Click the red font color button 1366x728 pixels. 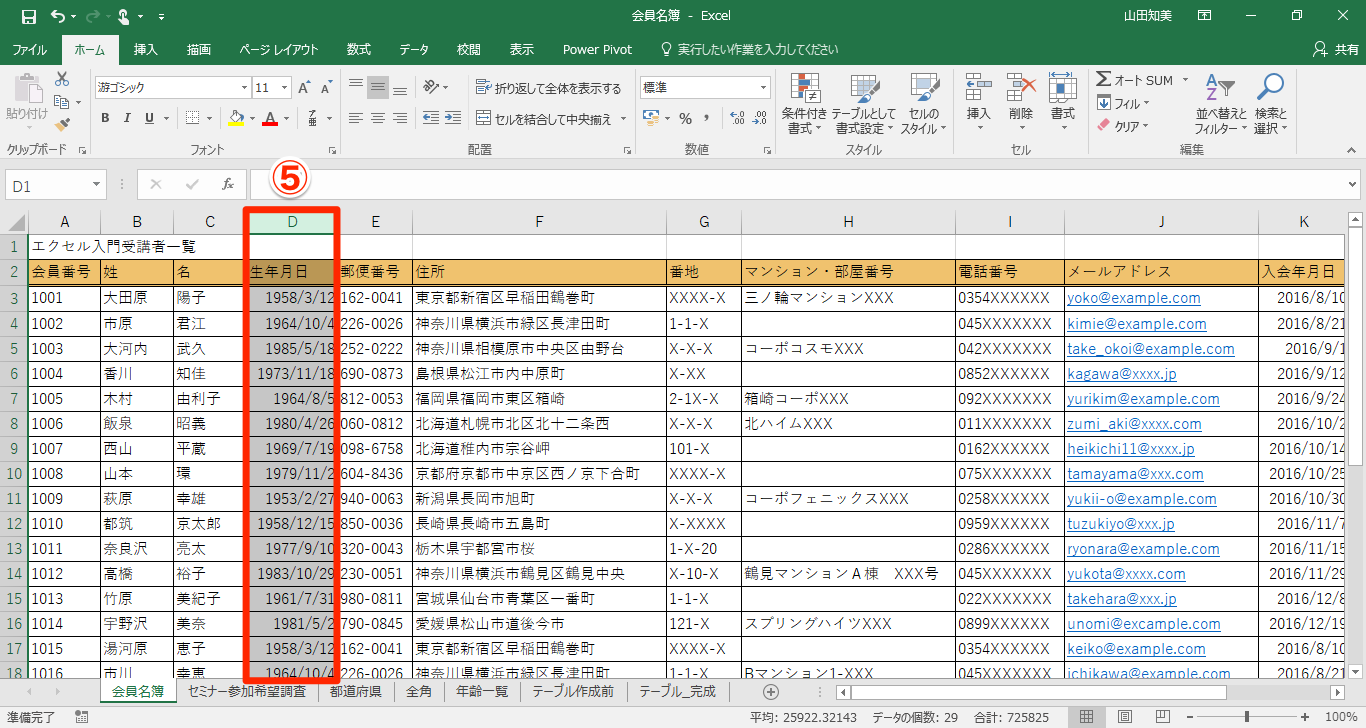(x=269, y=118)
